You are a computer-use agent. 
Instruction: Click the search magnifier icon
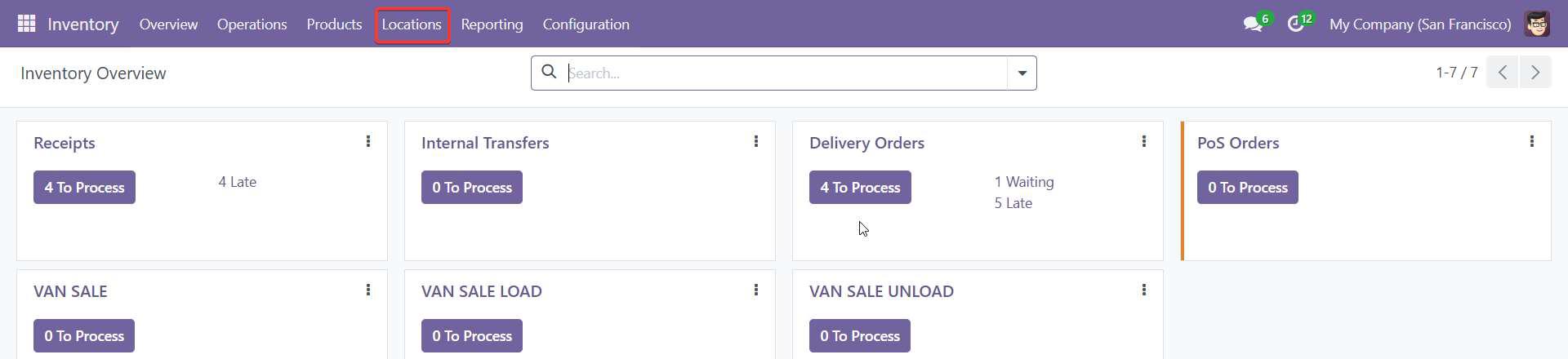550,73
